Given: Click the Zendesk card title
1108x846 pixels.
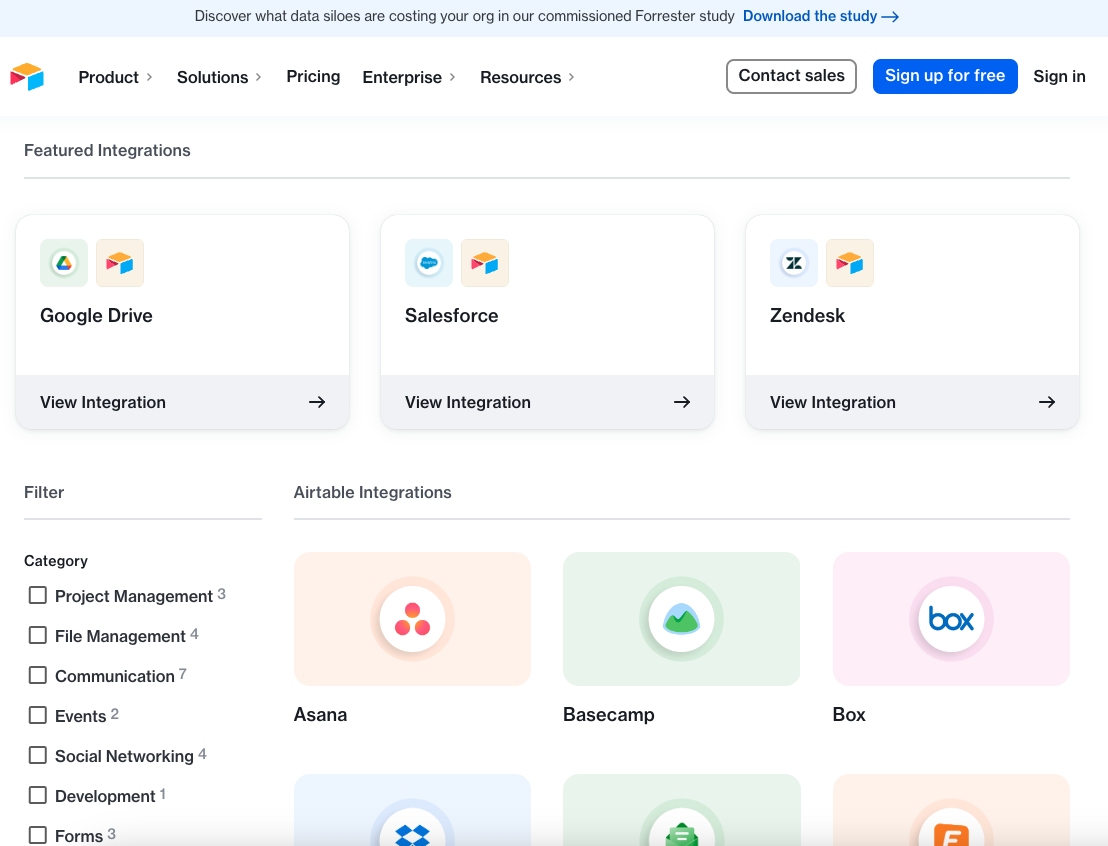Looking at the screenshot, I should coord(807,315).
